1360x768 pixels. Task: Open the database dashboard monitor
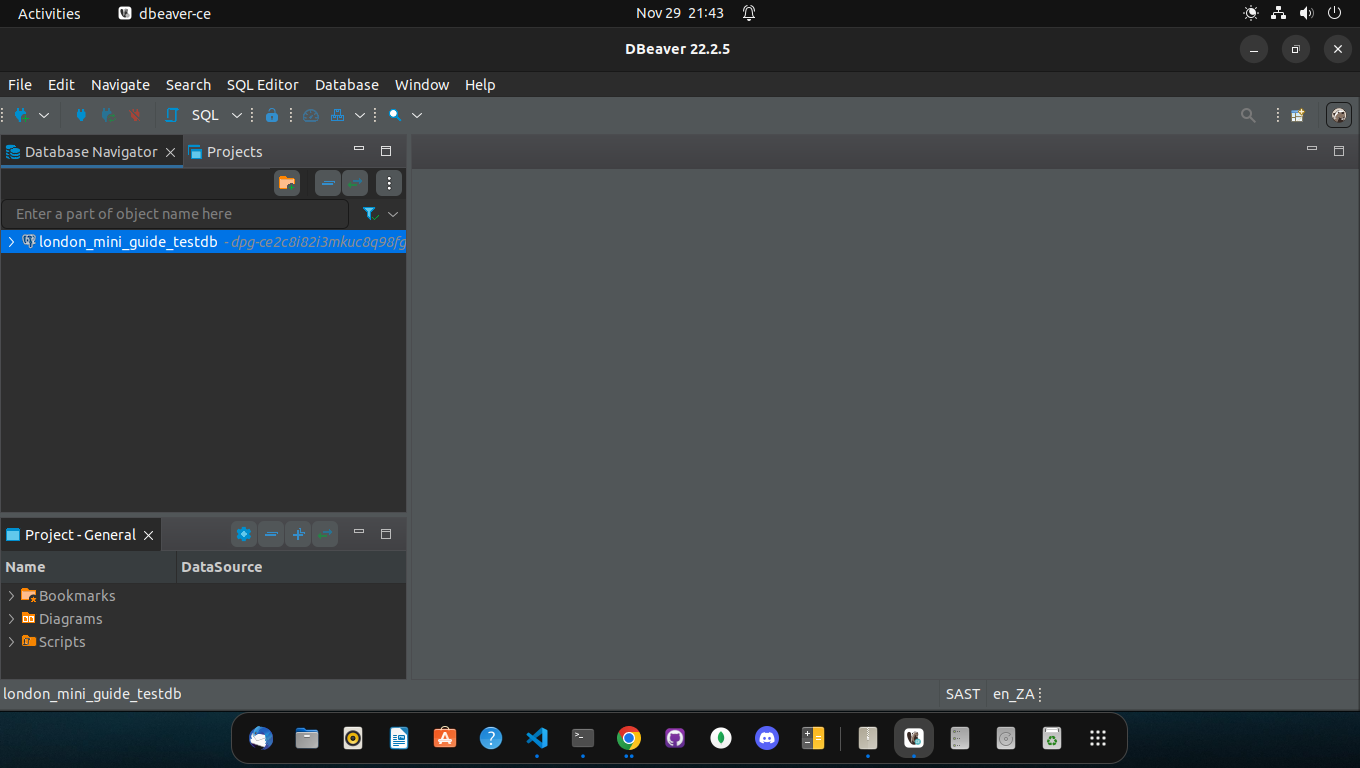coord(310,114)
